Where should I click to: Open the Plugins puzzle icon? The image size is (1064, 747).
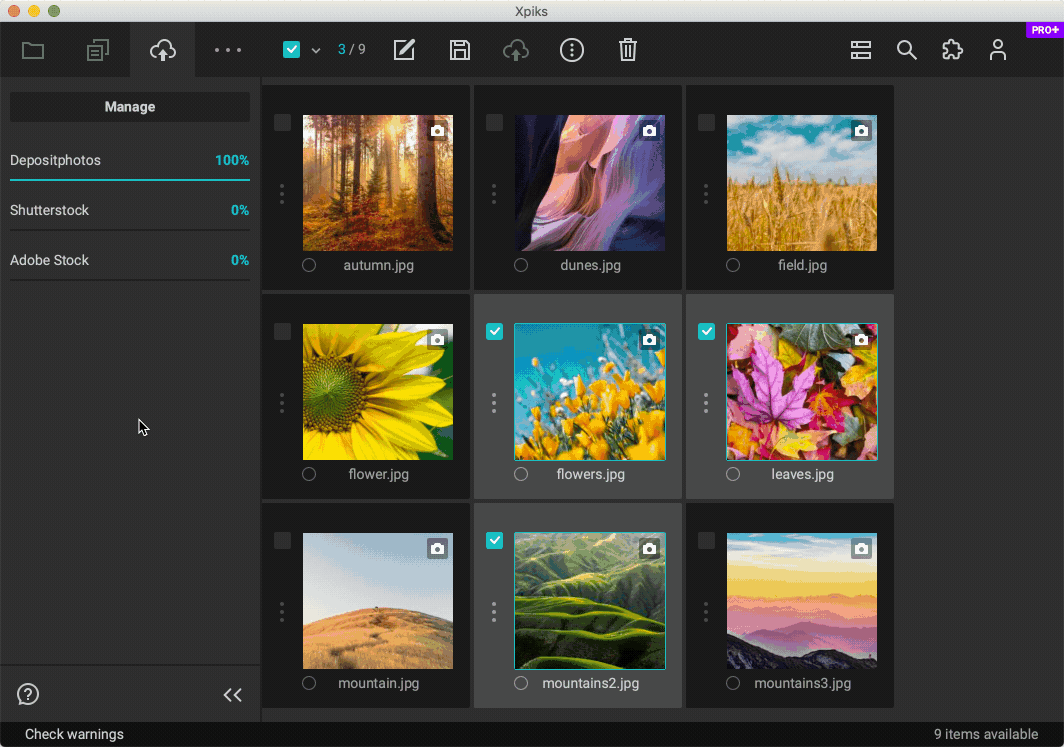click(952, 50)
